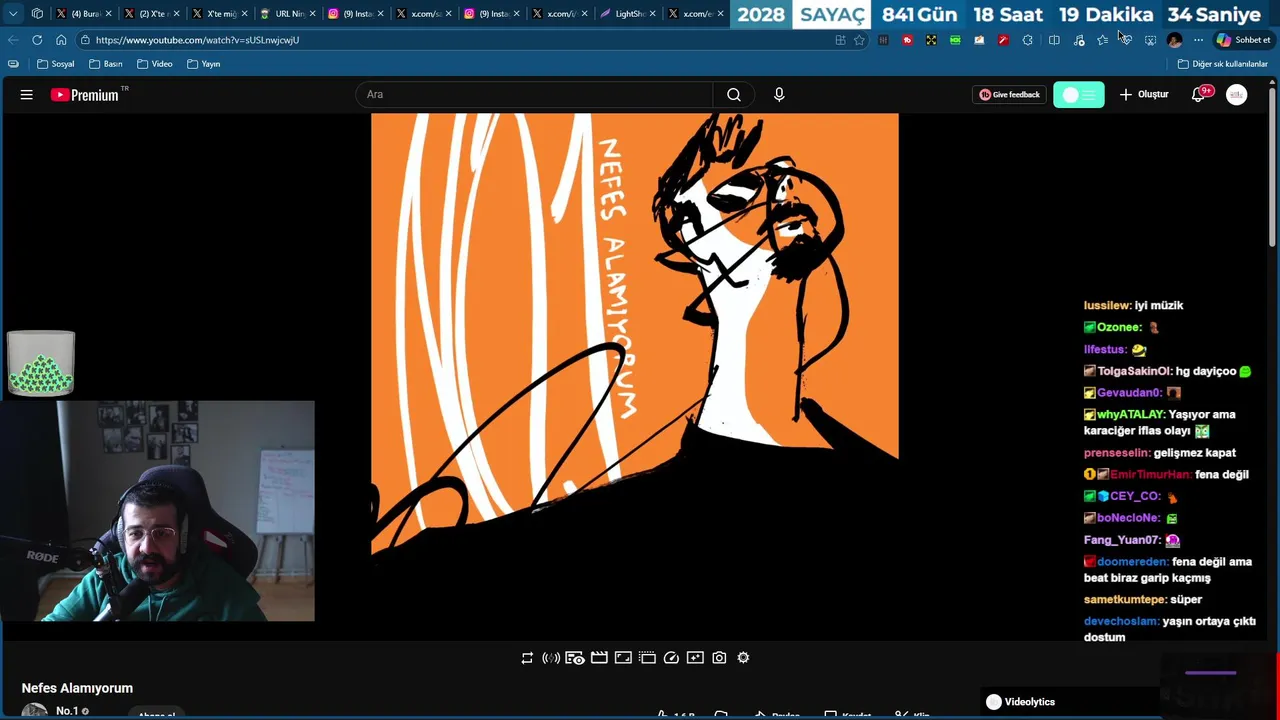
Task: Expand Diğer sık kullanılanlar folder
Action: click(x=1222, y=64)
